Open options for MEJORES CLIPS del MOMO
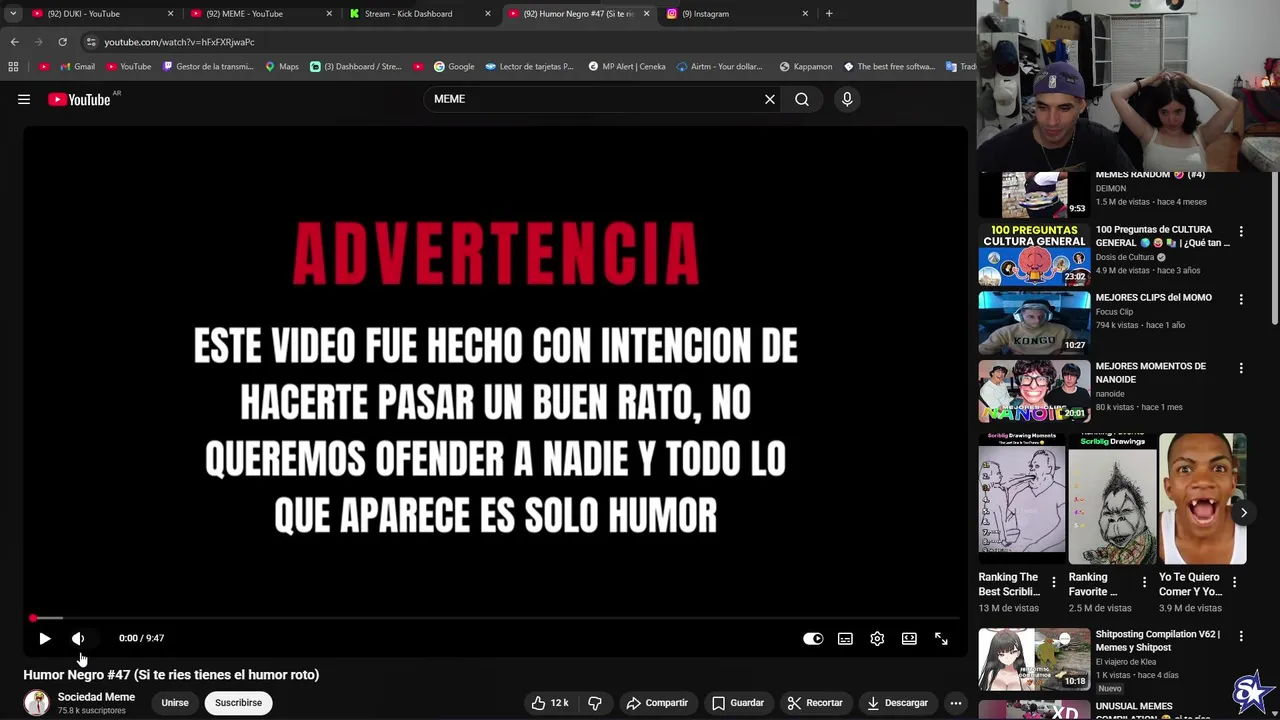Screen dimensions: 1280x720 click(1241, 299)
